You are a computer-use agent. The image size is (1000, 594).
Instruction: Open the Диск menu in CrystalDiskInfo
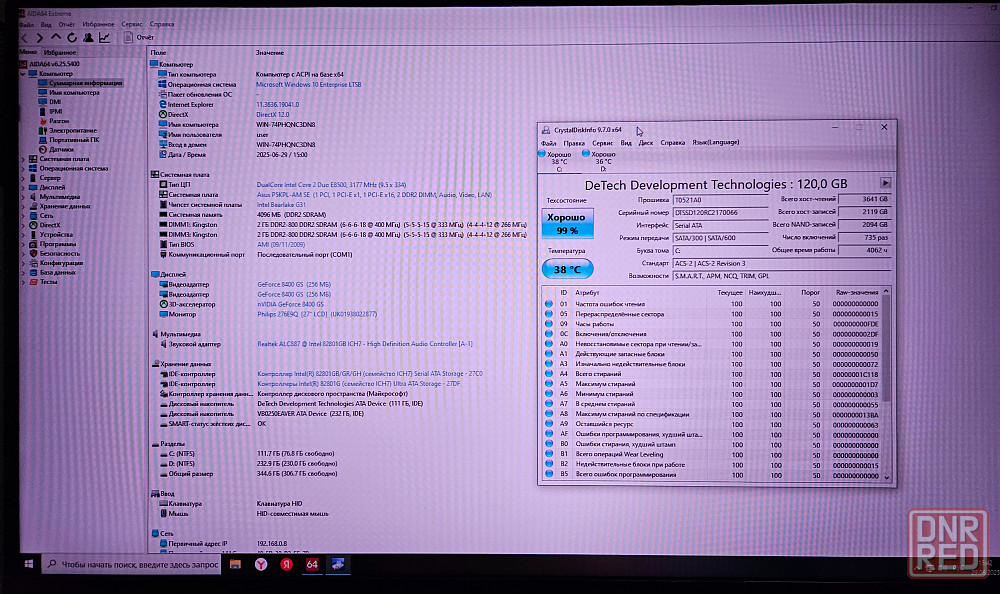(646, 143)
